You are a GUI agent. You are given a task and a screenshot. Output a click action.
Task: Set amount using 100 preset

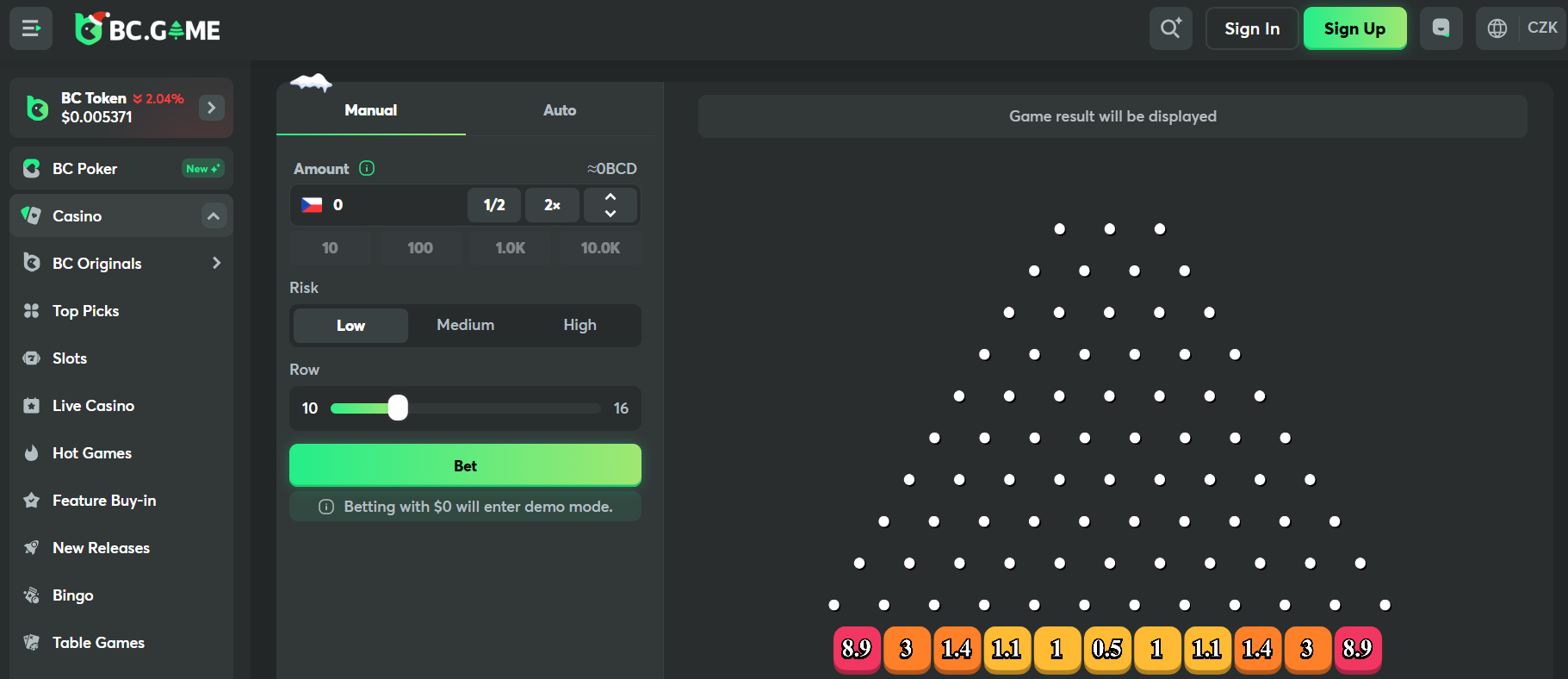tap(420, 248)
